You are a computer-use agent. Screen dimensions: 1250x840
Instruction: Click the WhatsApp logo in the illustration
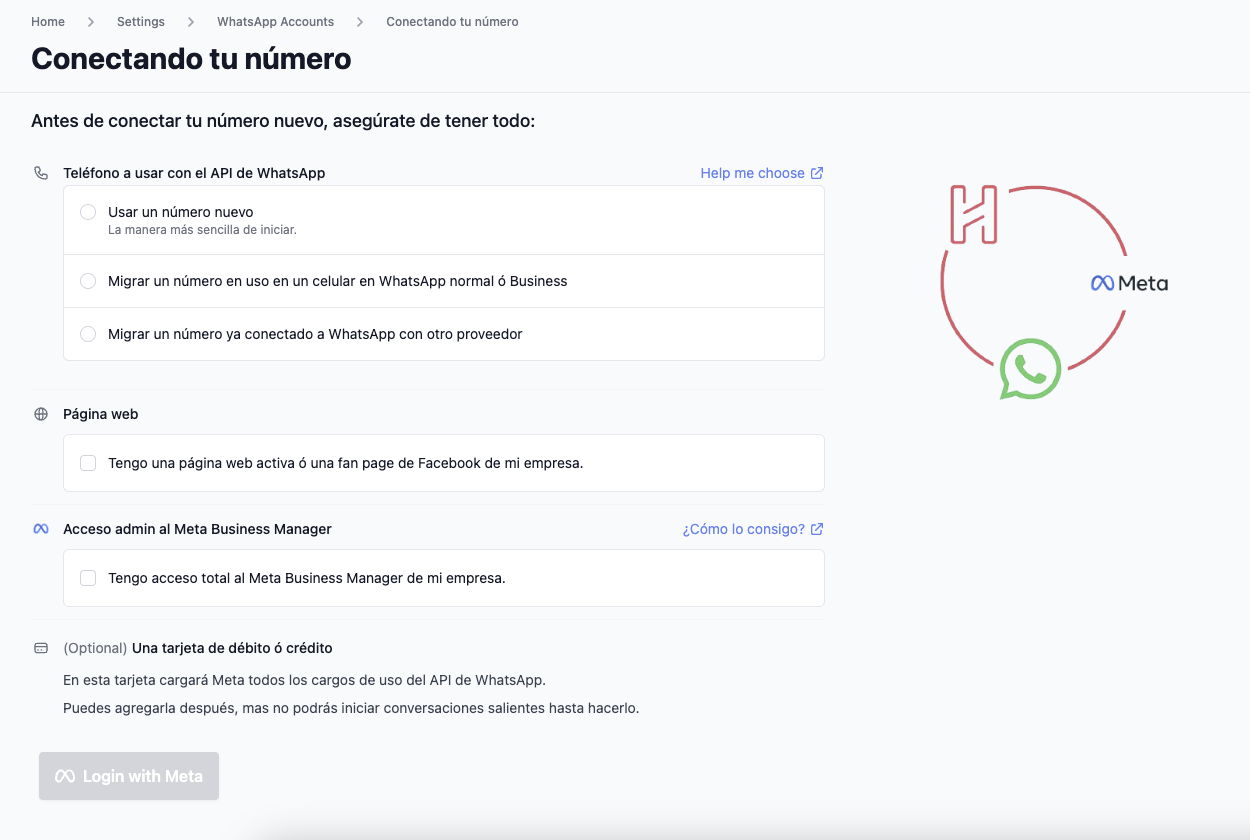1030,369
